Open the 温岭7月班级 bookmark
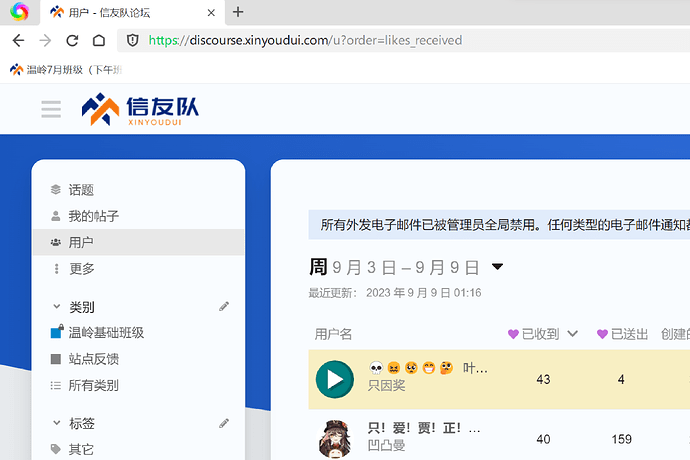 pyautogui.click(x=66, y=70)
